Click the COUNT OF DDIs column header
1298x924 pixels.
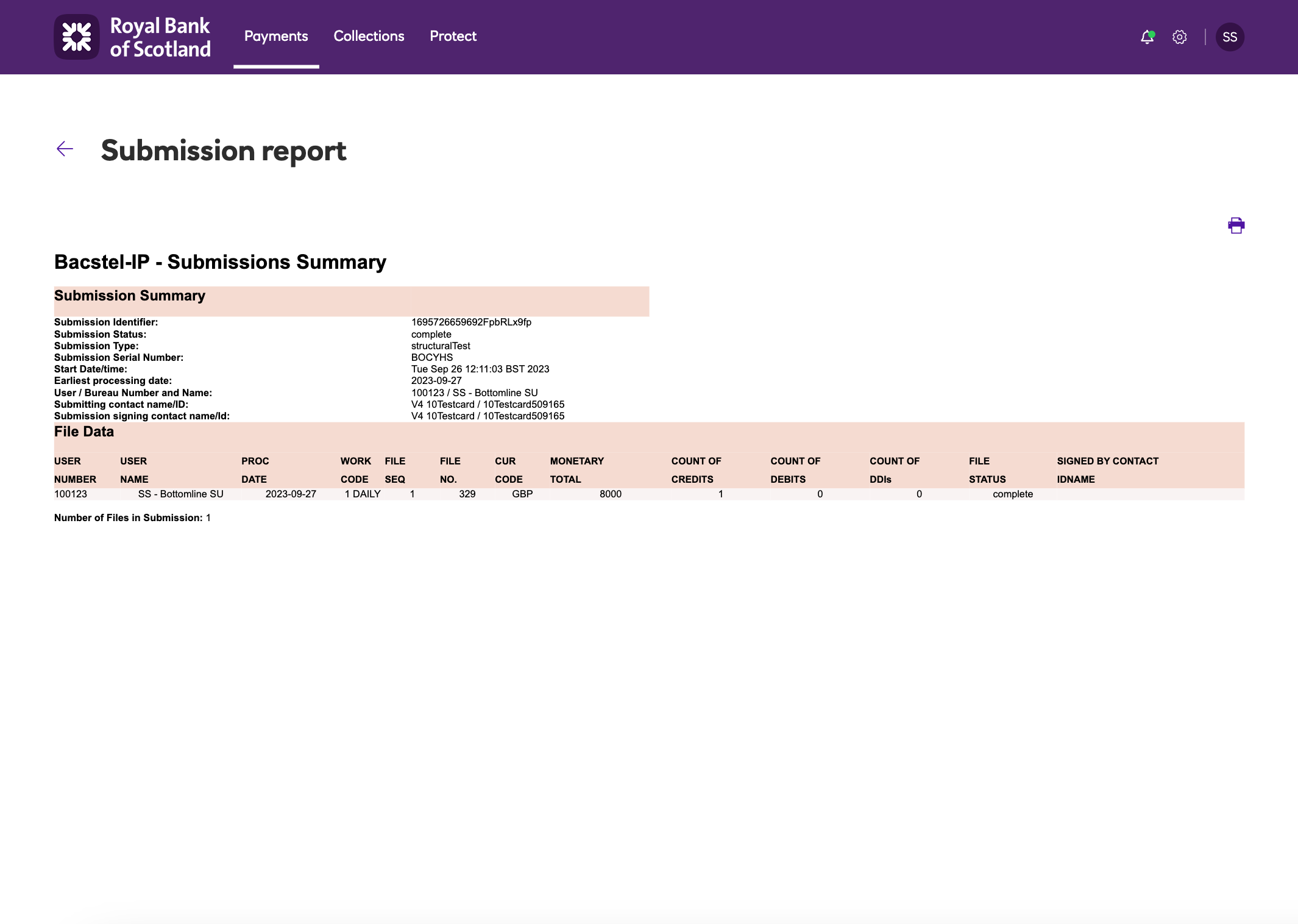point(895,470)
